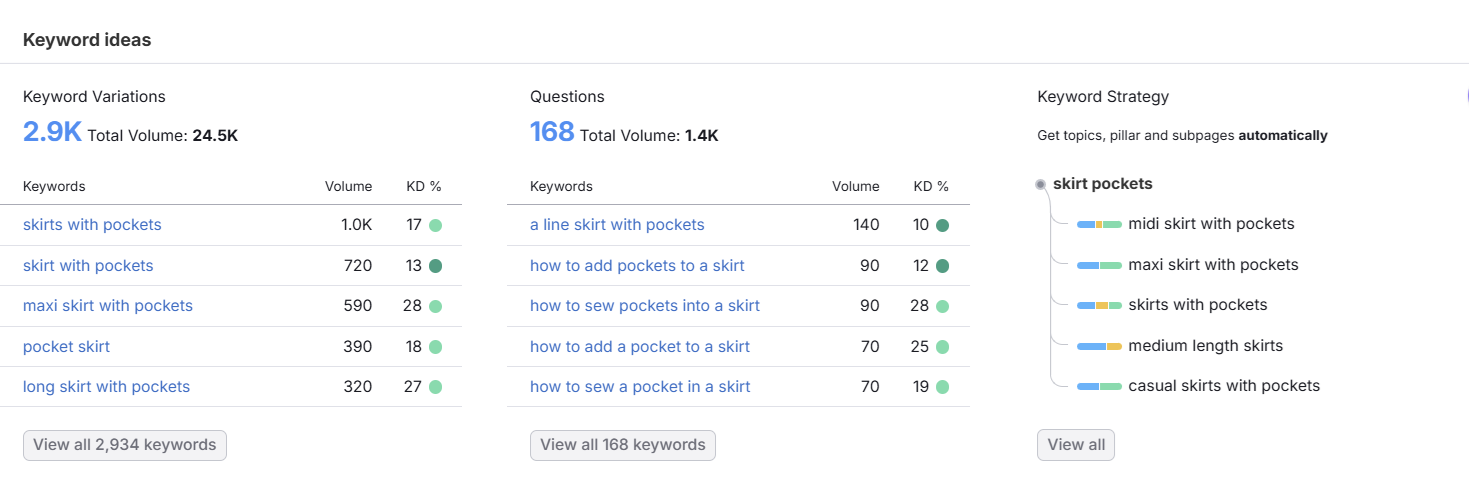Click KD % header in Questions table
The image size is (1469, 487).
point(931,186)
